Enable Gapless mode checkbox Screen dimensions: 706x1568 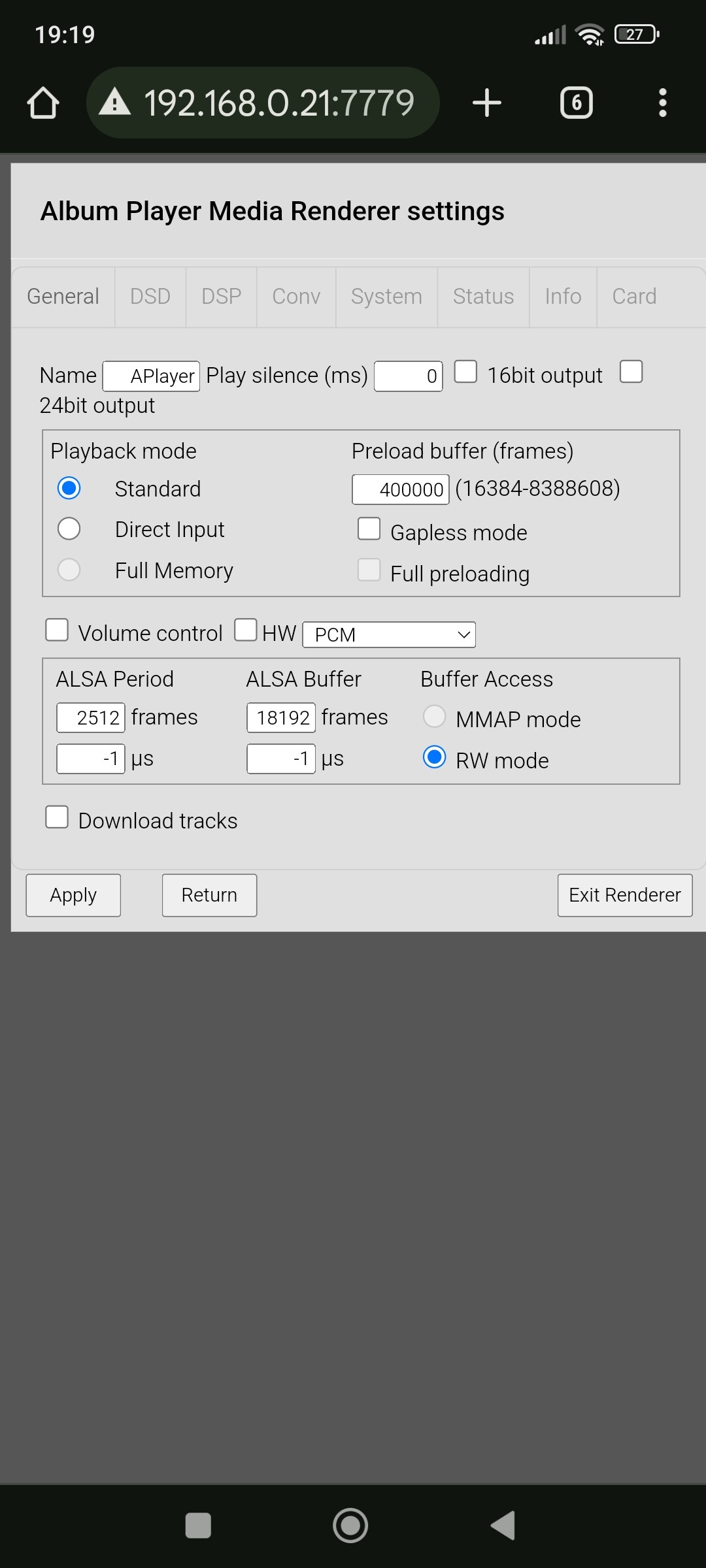pos(369,529)
